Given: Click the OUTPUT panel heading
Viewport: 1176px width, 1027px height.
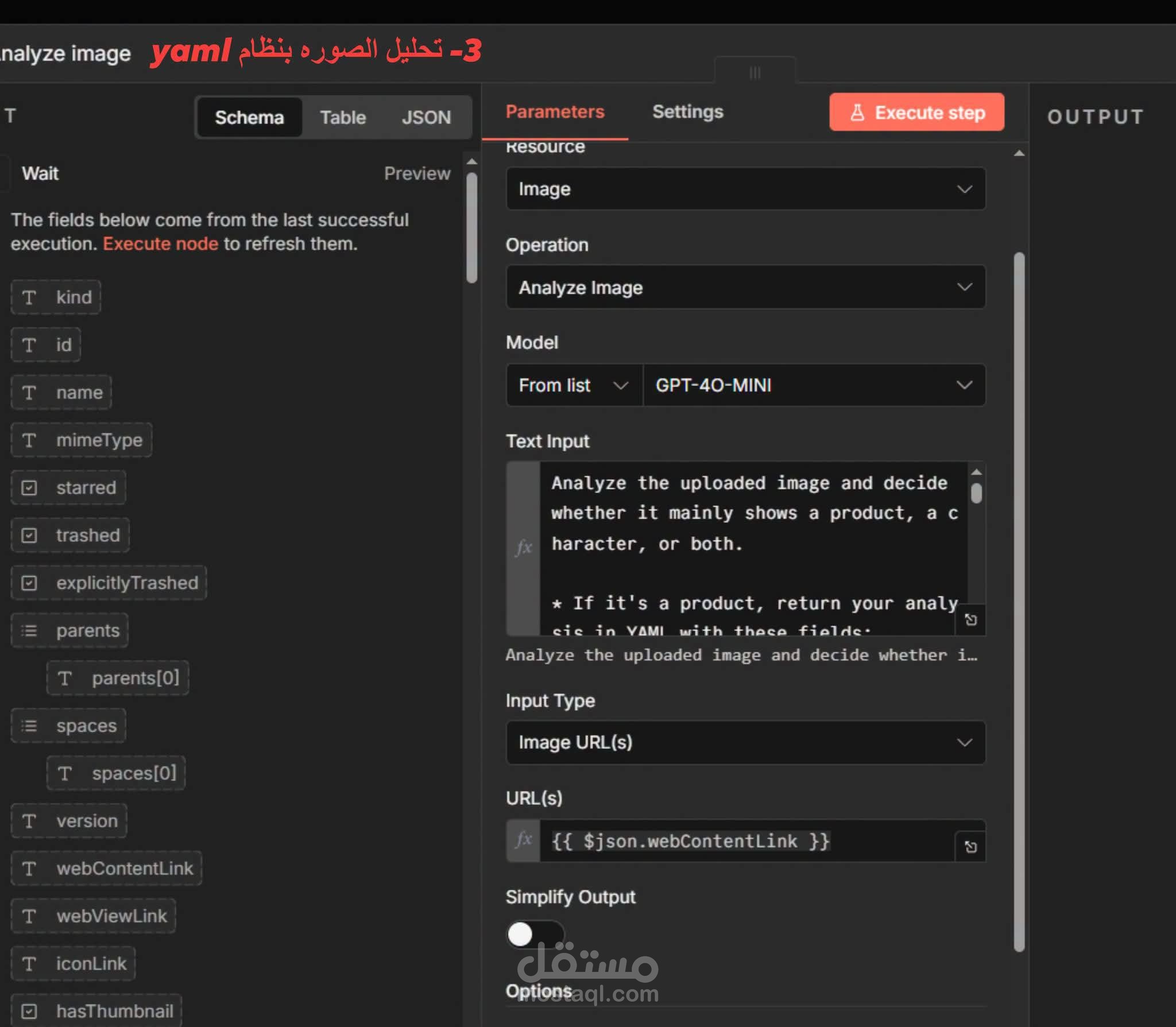Looking at the screenshot, I should (x=1096, y=117).
